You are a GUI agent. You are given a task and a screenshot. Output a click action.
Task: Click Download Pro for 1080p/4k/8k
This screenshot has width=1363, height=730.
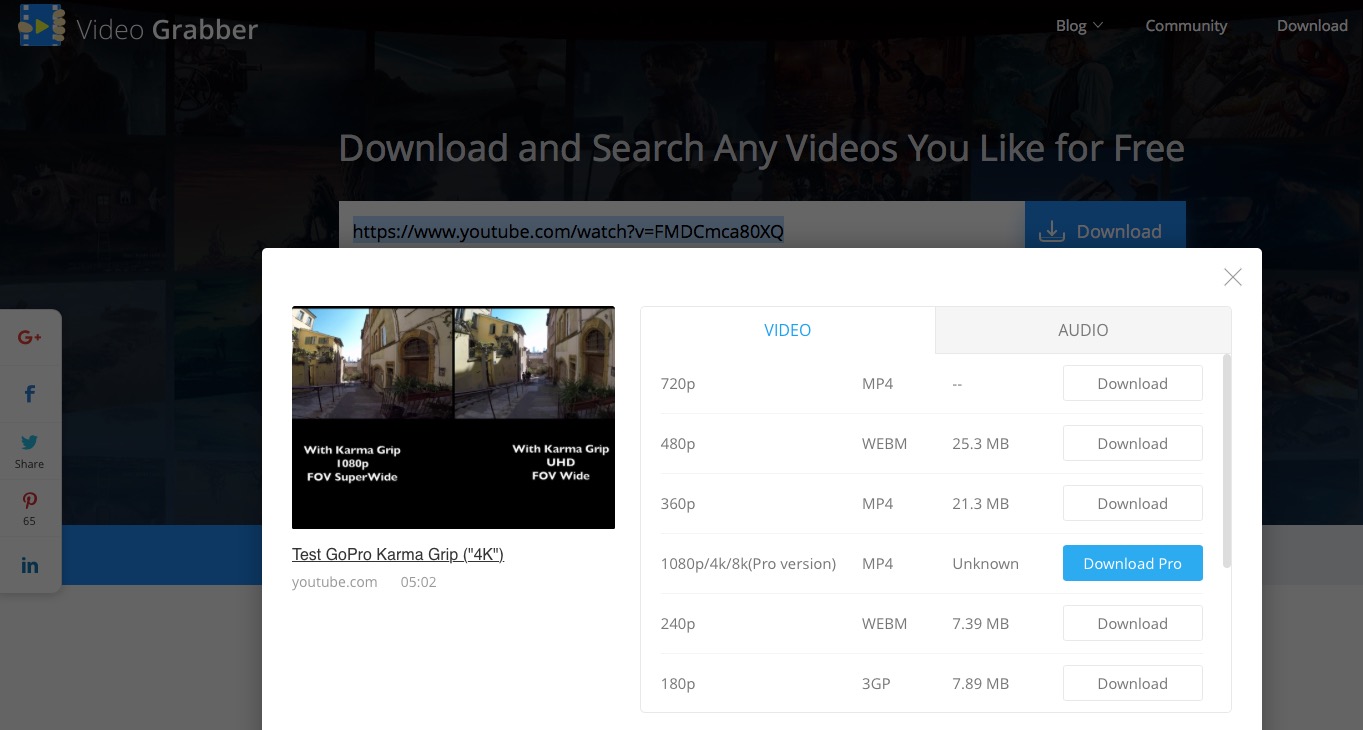tap(1132, 563)
